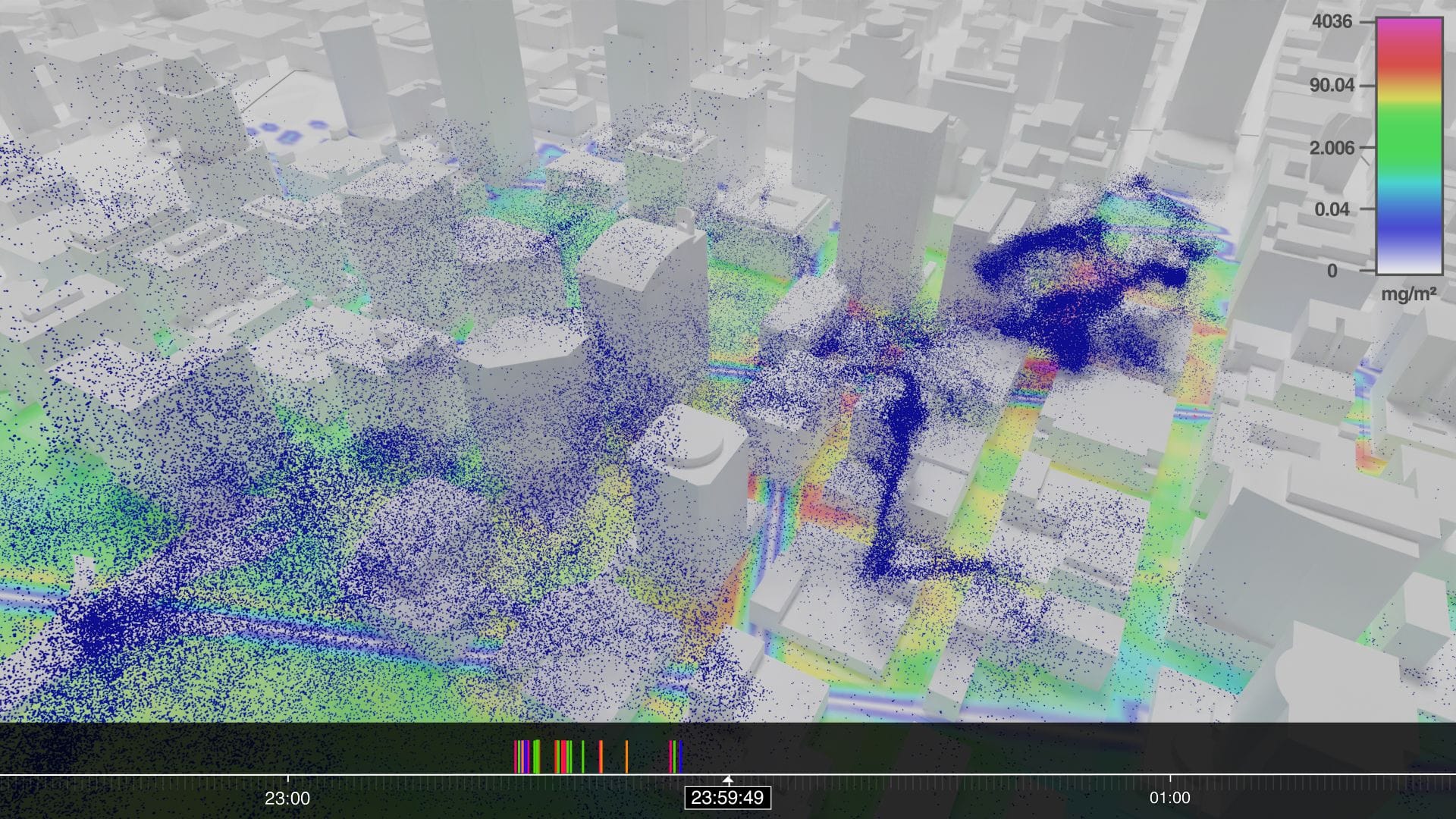Click the magenta top of color legend
This screenshot has height=819, width=1456.
click(x=1408, y=26)
